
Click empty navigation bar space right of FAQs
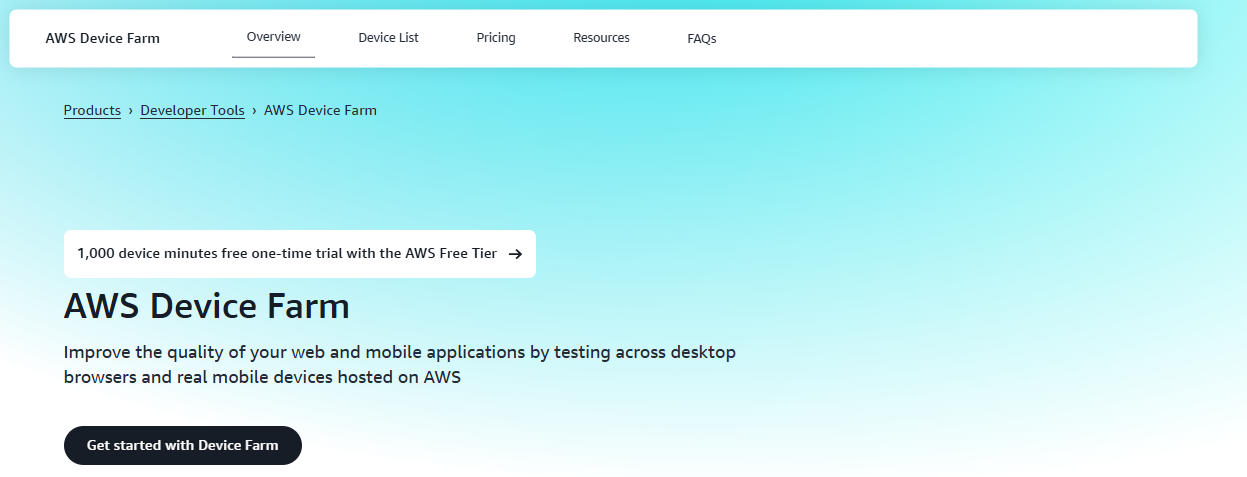coord(950,39)
